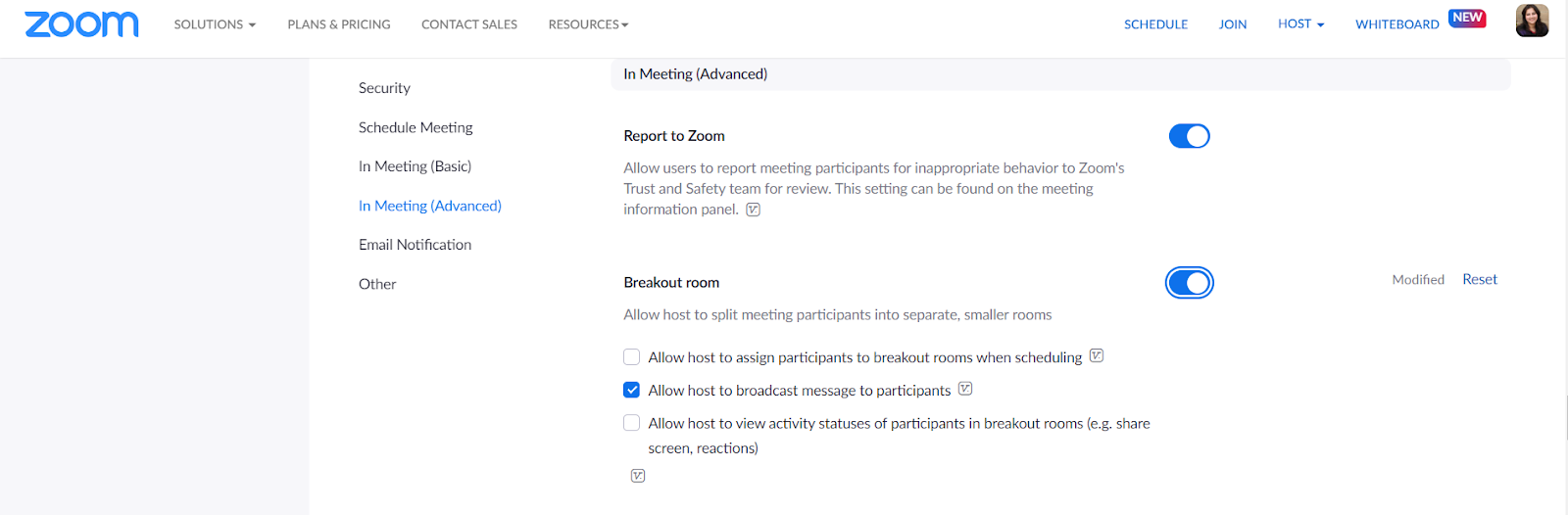
Task: Turn off the Breakout room toggle
Action: [1189, 283]
